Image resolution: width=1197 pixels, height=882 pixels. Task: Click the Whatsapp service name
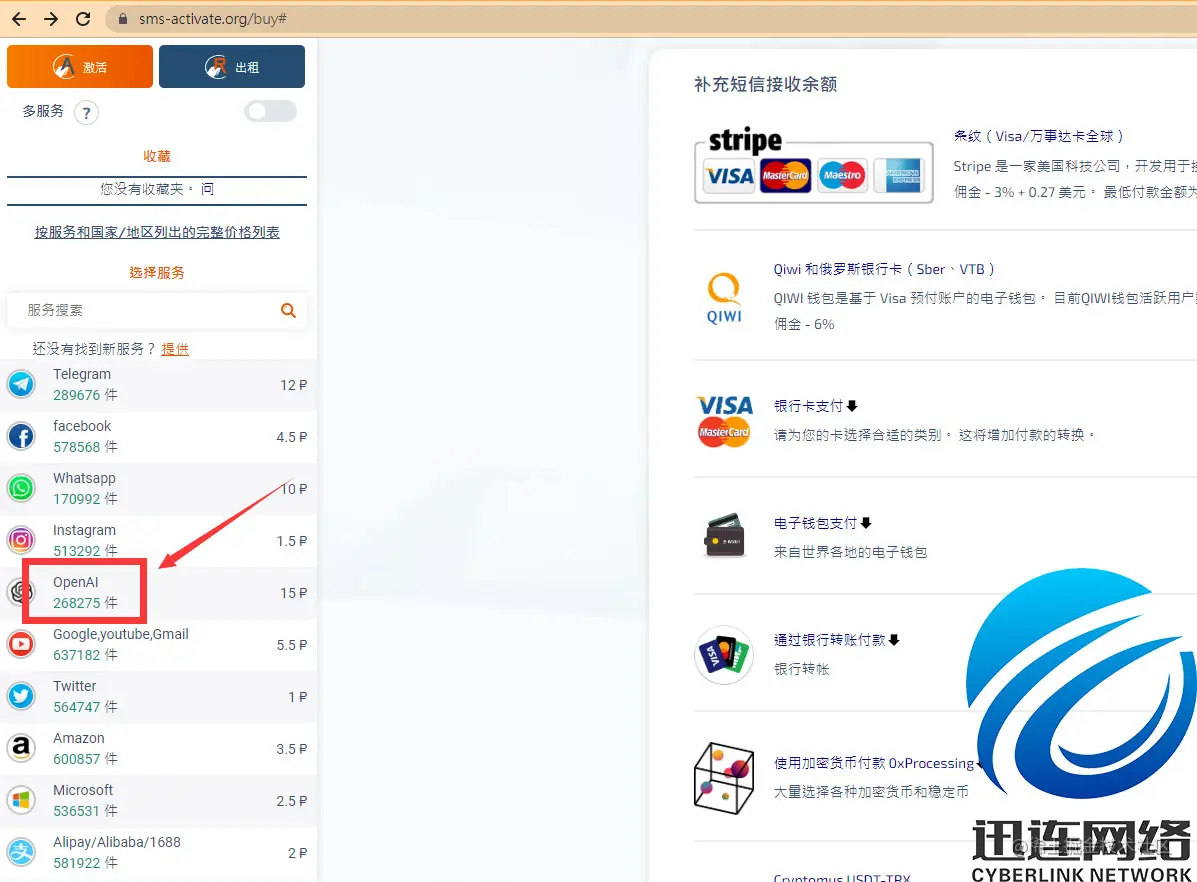pos(84,478)
